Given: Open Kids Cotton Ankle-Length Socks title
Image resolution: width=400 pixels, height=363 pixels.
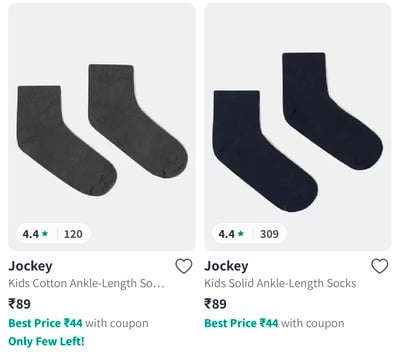Looking at the screenshot, I should (x=86, y=283).
